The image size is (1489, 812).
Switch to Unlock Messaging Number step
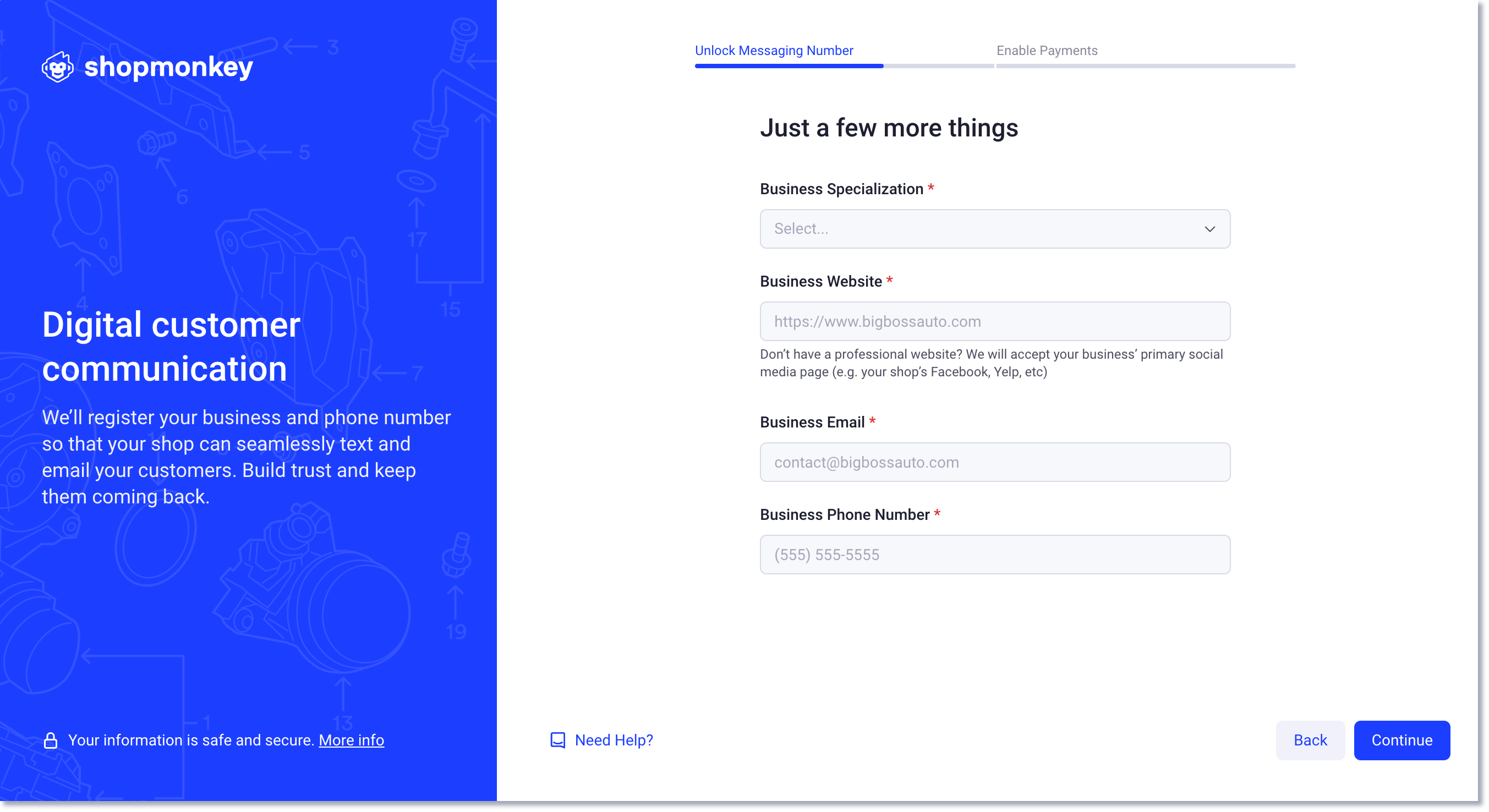pos(774,51)
